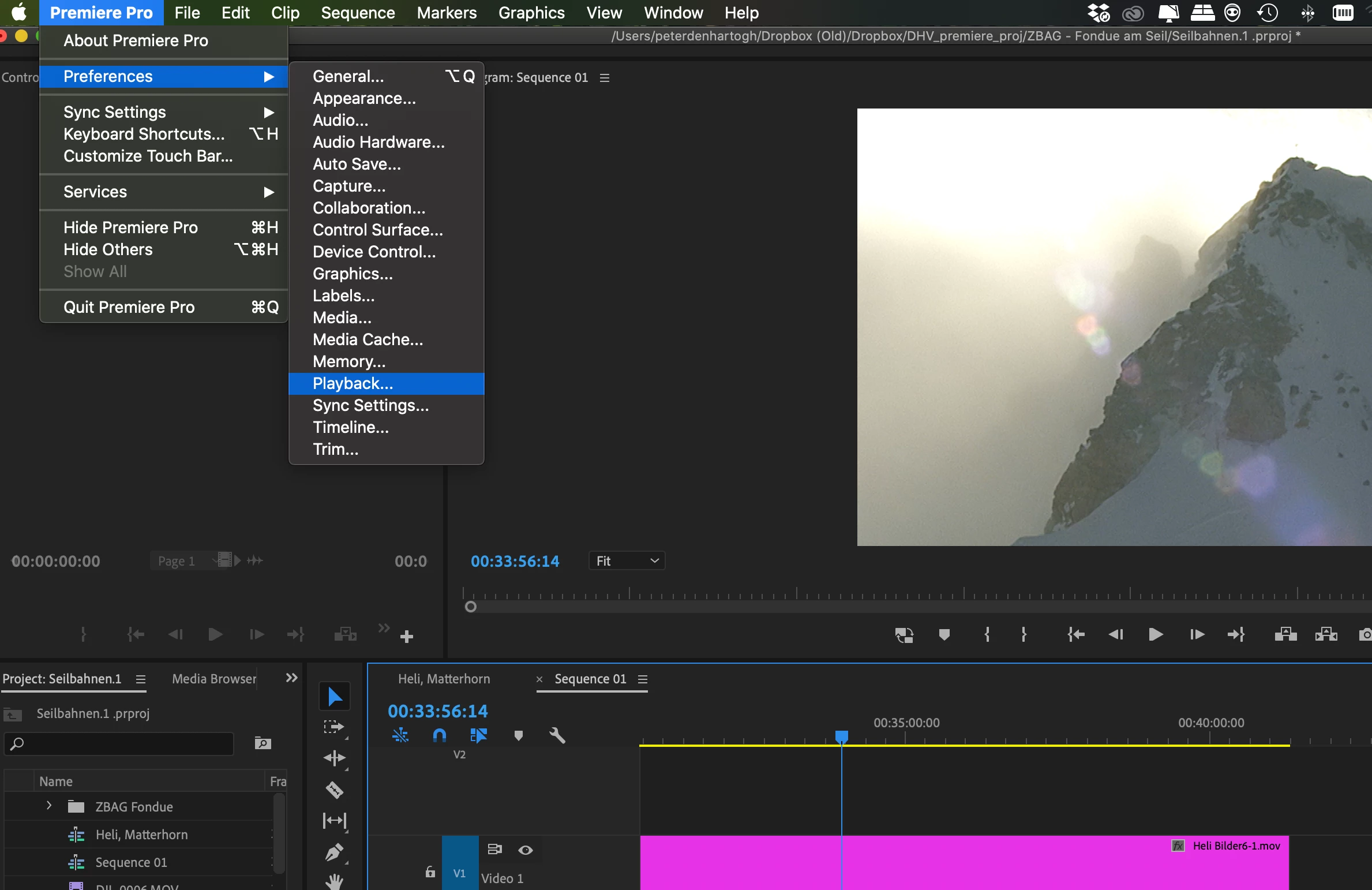Open timeline wrench display settings
Screen dimensions: 1372x890
click(x=557, y=735)
